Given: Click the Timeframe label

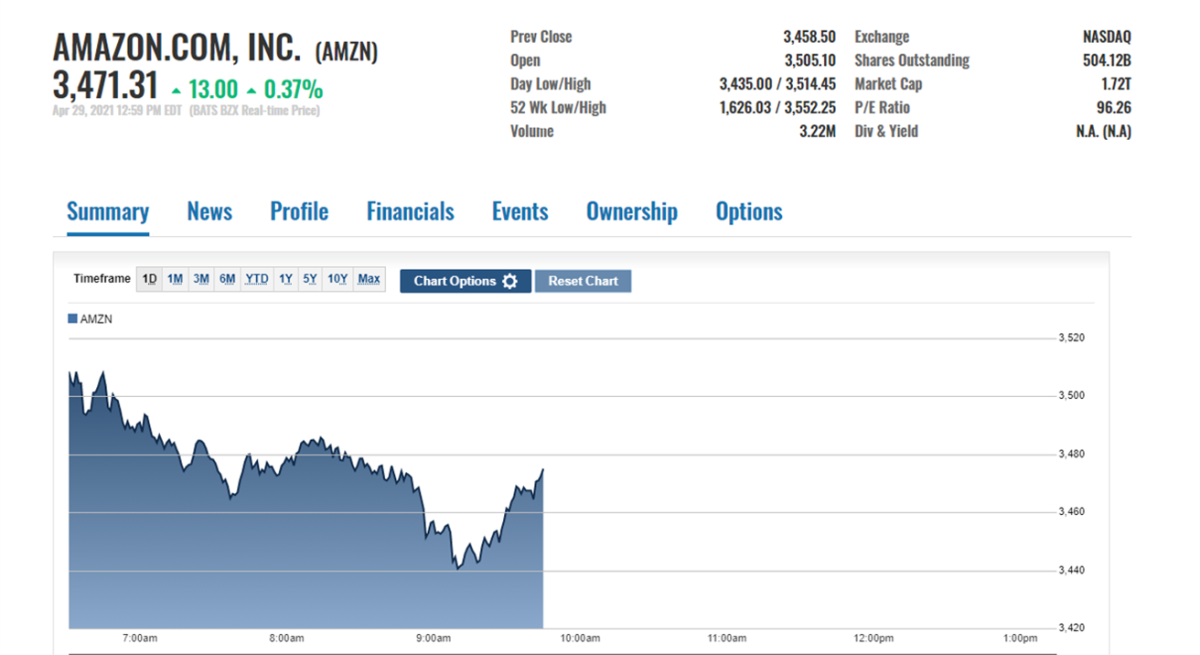Looking at the screenshot, I should (x=102, y=279).
